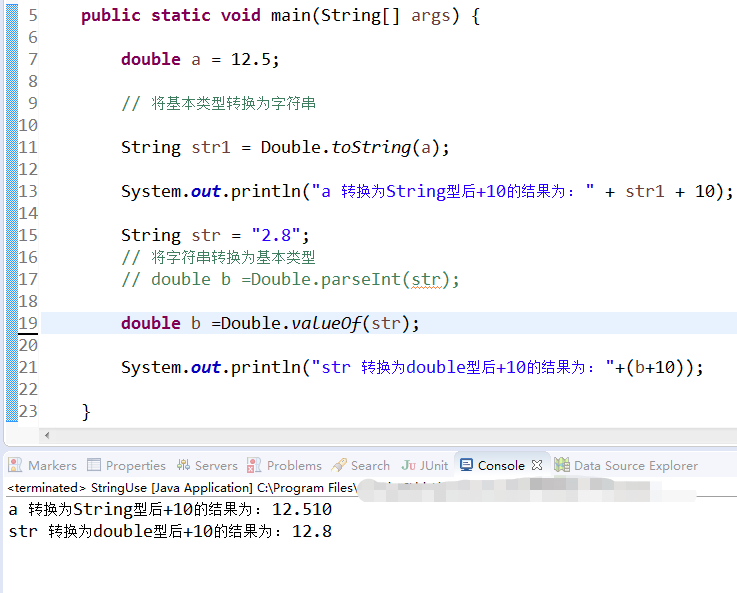Open the Data Source Explorer tab
The image size is (737, 593).
tap(626, 465)
